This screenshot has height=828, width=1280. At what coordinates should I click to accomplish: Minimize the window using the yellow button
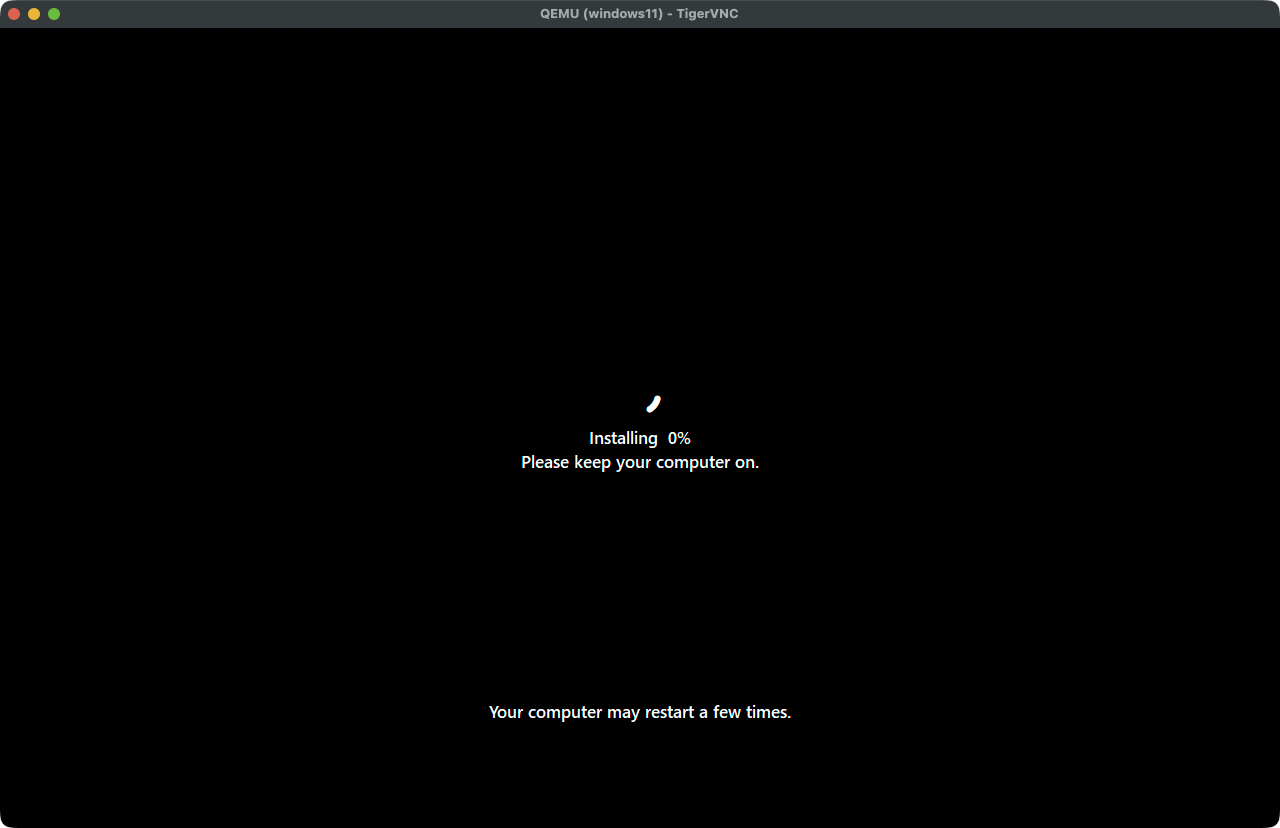tap(34, 14)
